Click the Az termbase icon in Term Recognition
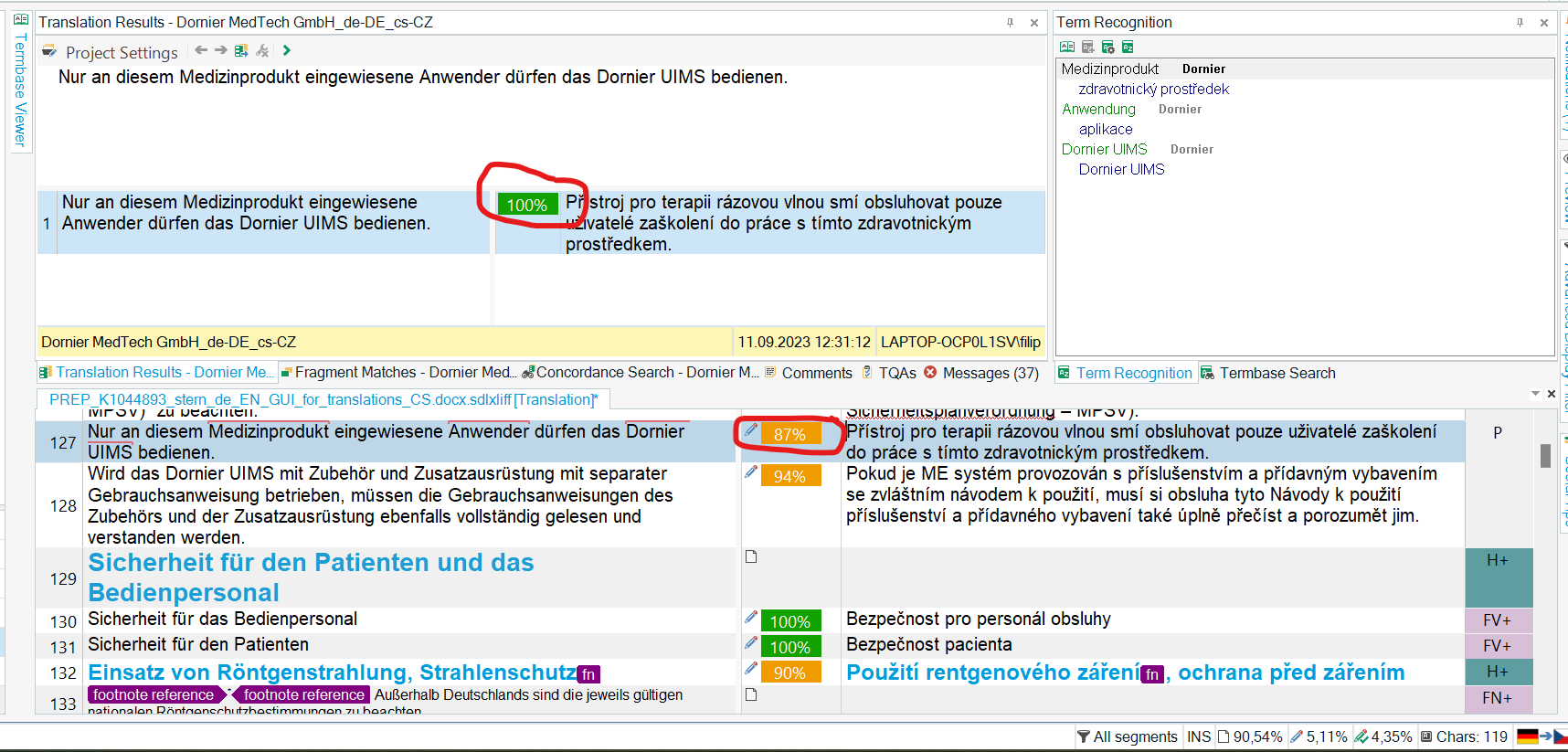1568x752 pixels. 1128,47
